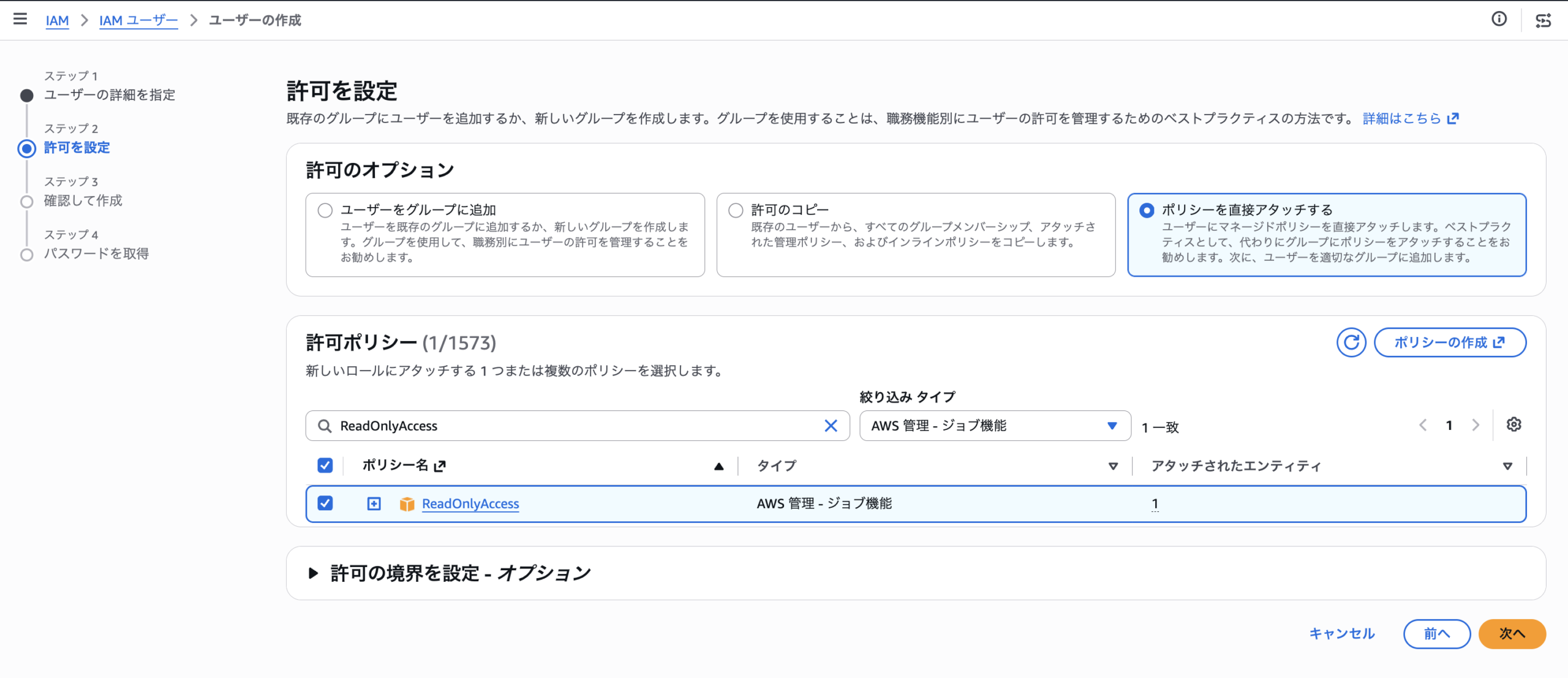Sort by タイプ column arrow
Image resolution: width=1568 pixels, height=678 pixels.
pyautogui.click(x=1113, y=466)
